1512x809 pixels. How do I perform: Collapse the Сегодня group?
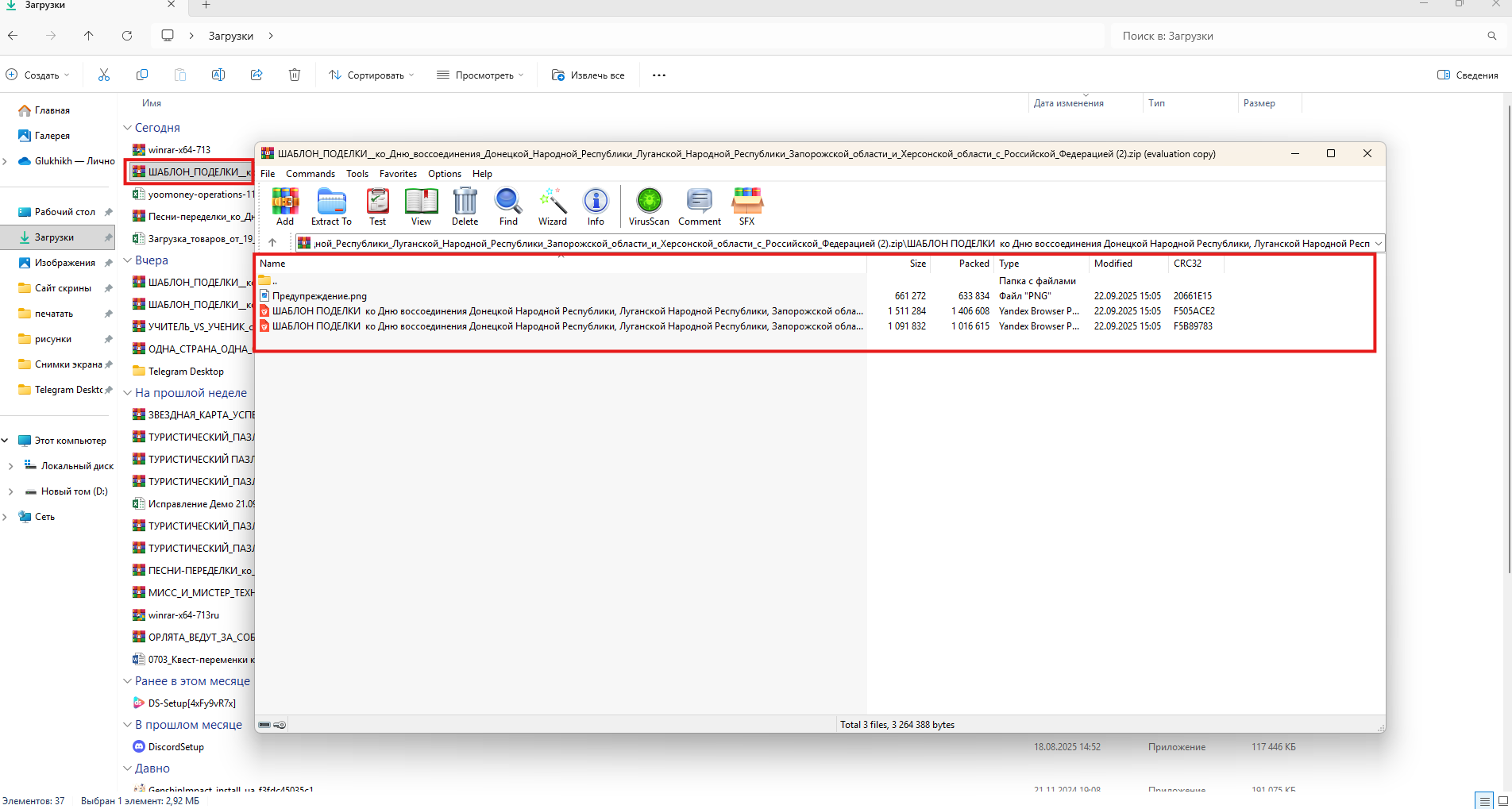[128, 128]
